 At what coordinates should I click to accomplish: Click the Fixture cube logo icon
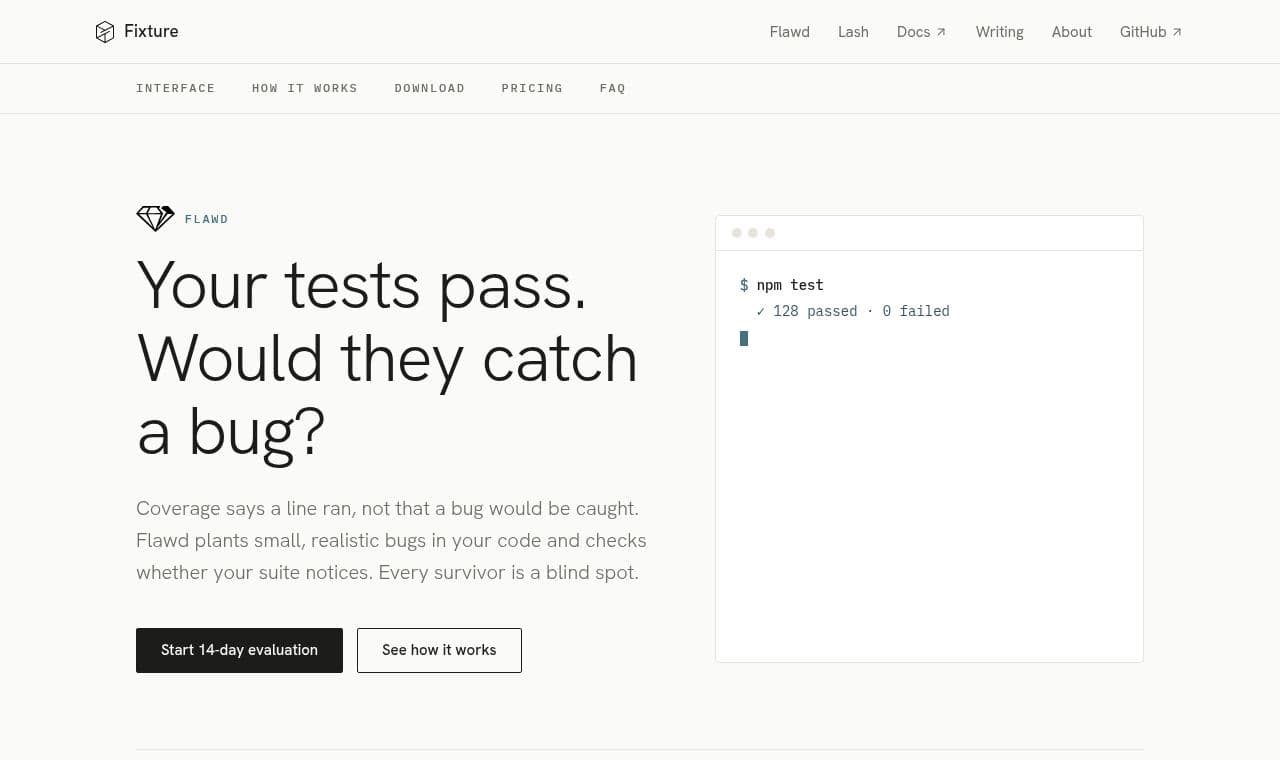click(x=105, y=32)
